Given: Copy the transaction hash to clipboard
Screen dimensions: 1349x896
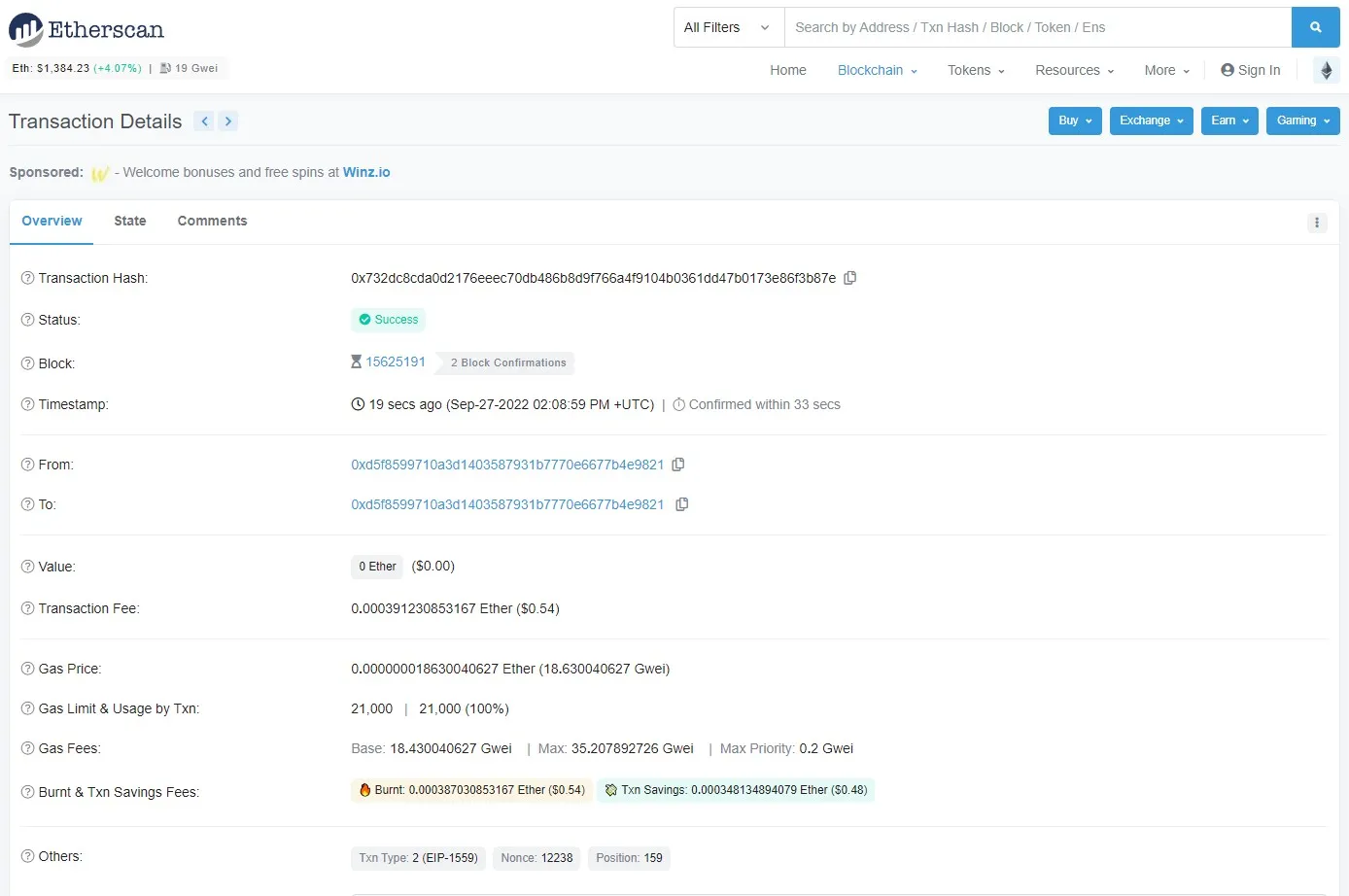Looking at the screenshot, I should coord(850,278).
